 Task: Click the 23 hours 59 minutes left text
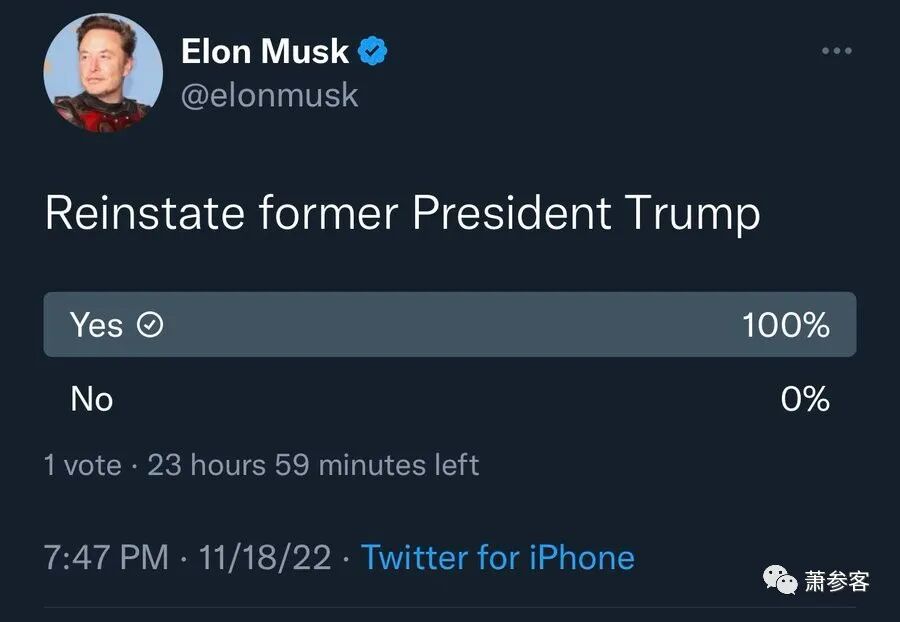click(313, 465)
